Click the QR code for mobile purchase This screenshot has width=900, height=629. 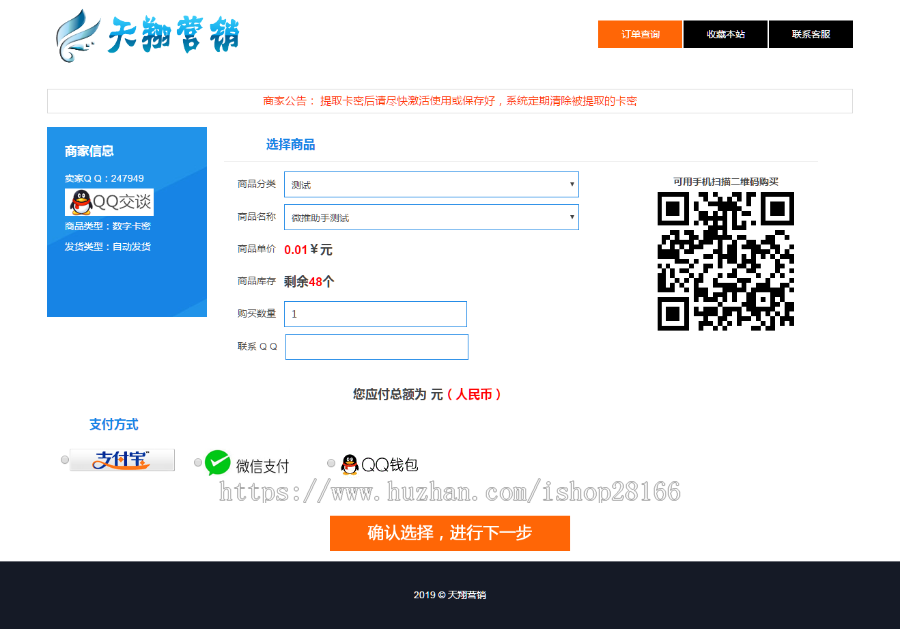726,261
